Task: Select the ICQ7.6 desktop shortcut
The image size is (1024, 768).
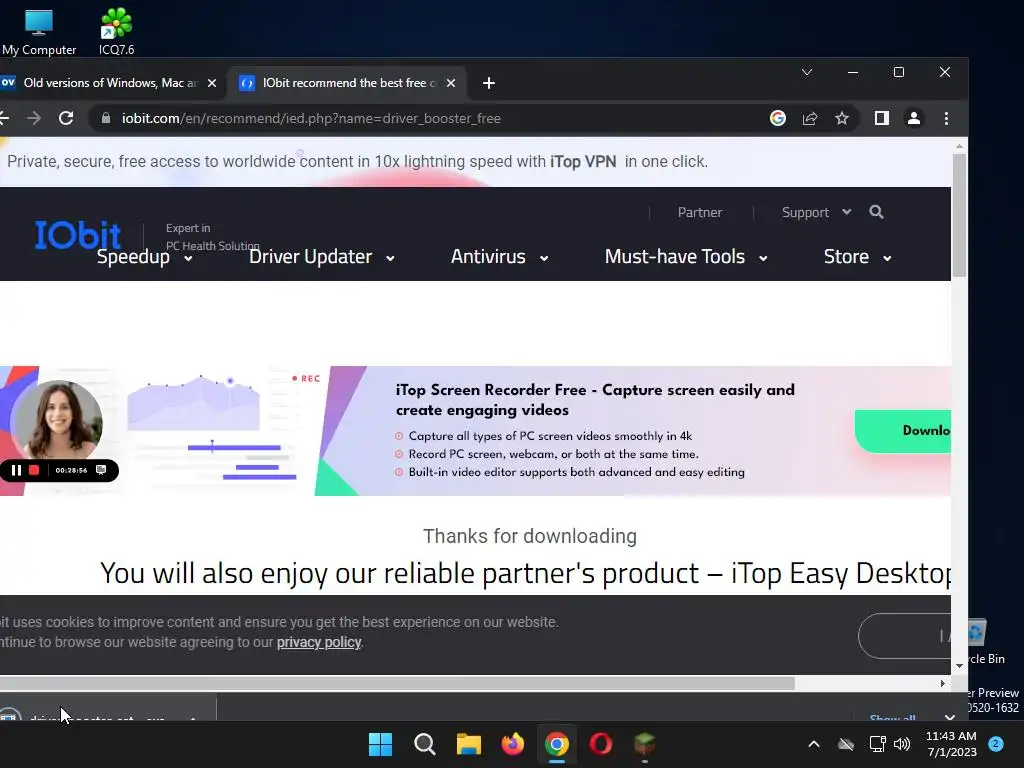Action: 116,32
